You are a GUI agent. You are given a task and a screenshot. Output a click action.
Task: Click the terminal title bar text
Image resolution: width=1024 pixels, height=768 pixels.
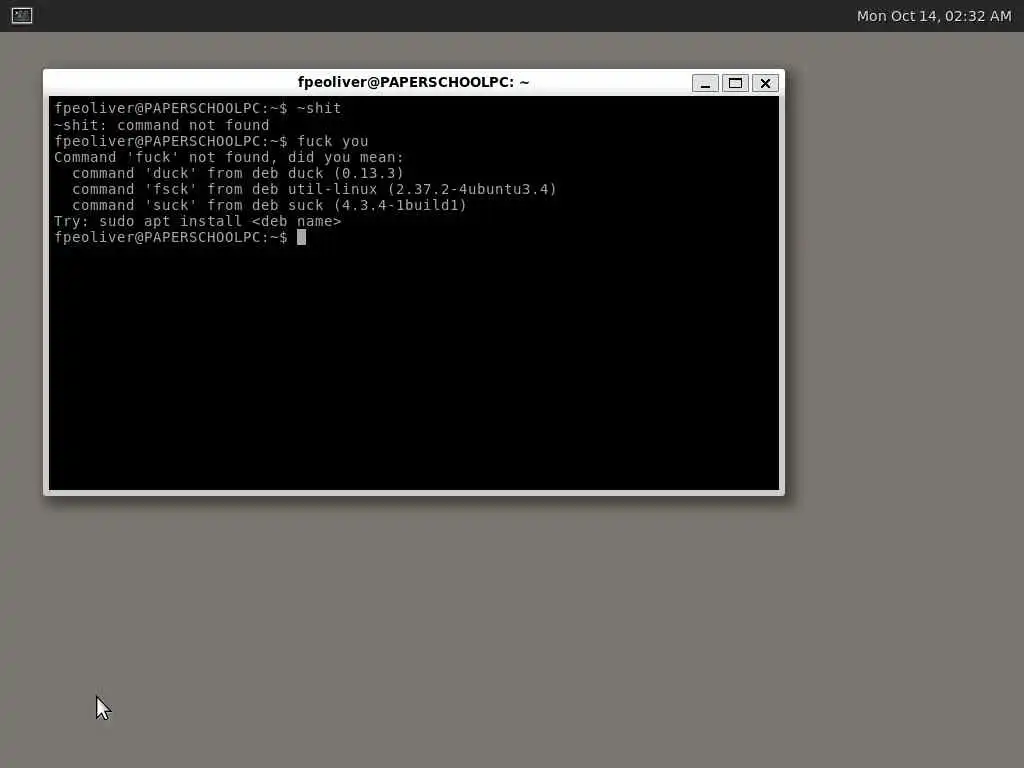[x=413, y=82]
